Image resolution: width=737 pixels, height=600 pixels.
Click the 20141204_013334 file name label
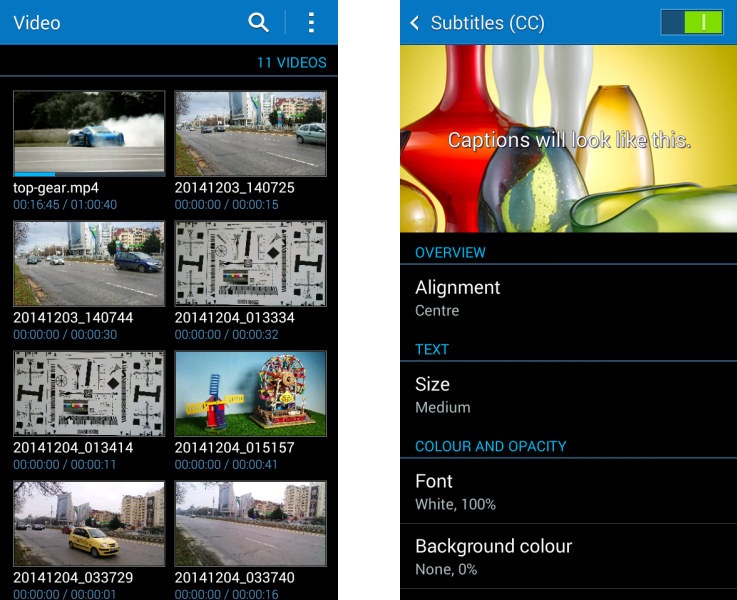click(x=235, y=318)
